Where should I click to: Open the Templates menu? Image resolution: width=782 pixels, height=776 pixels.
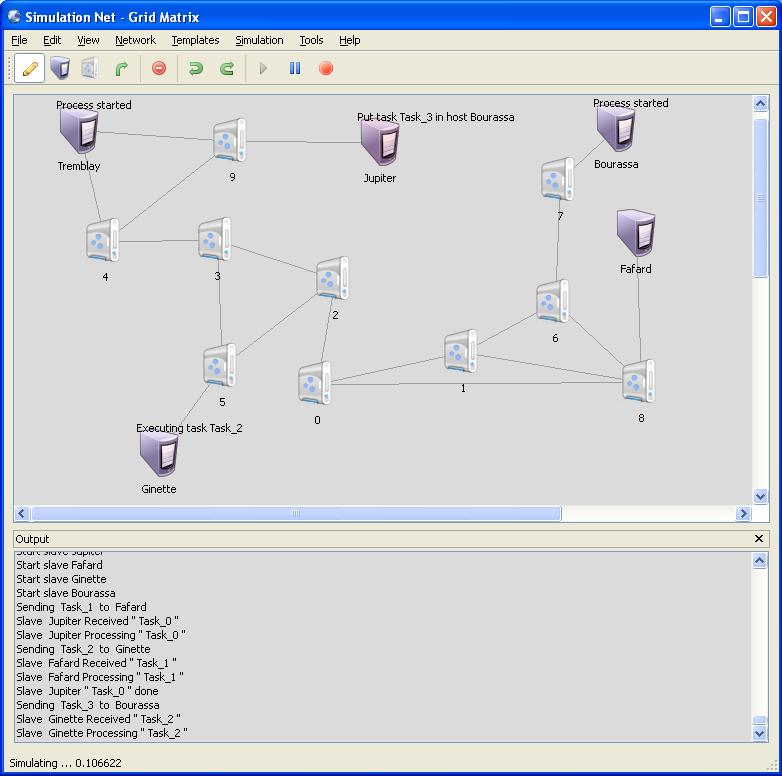tap(196, 40)
